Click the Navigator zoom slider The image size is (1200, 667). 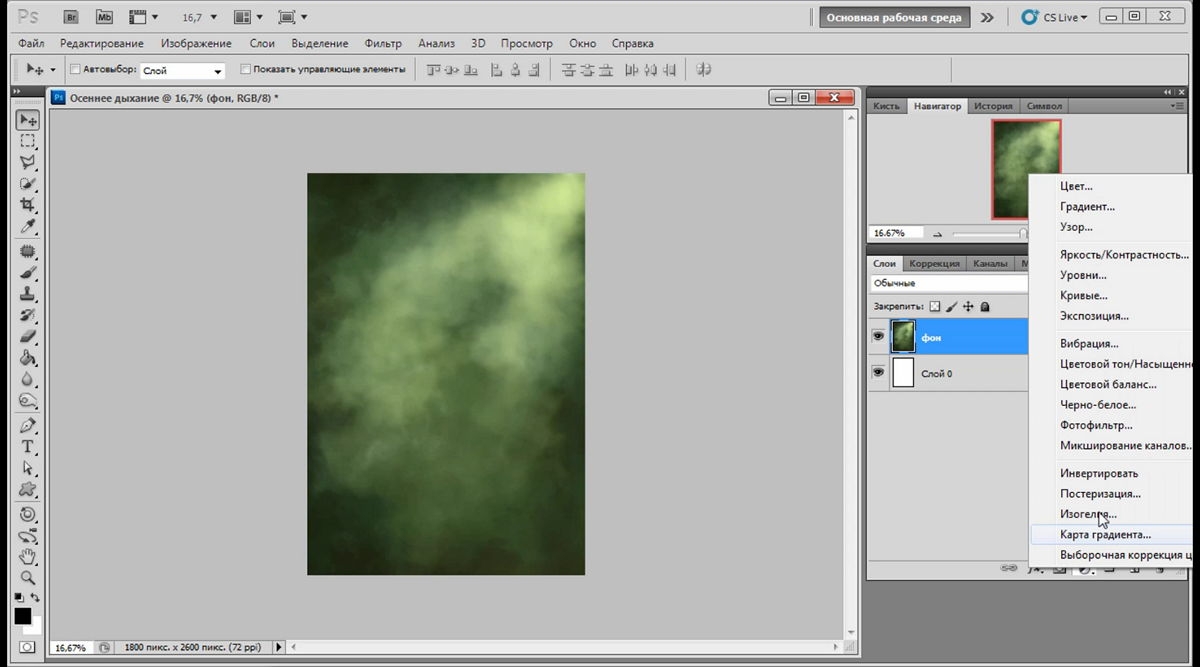(x=1023, y=234)
